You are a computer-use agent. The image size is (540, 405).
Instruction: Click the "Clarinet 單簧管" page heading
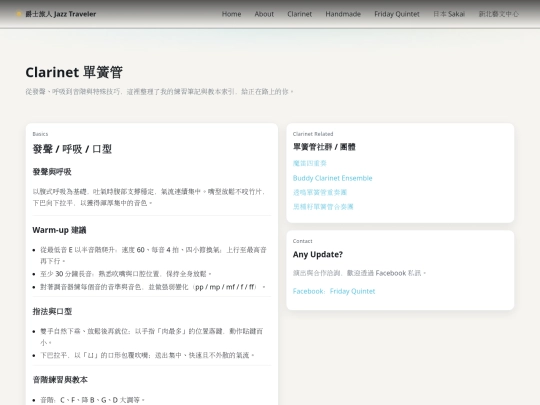pyautogui.click(x=74, y=72)
